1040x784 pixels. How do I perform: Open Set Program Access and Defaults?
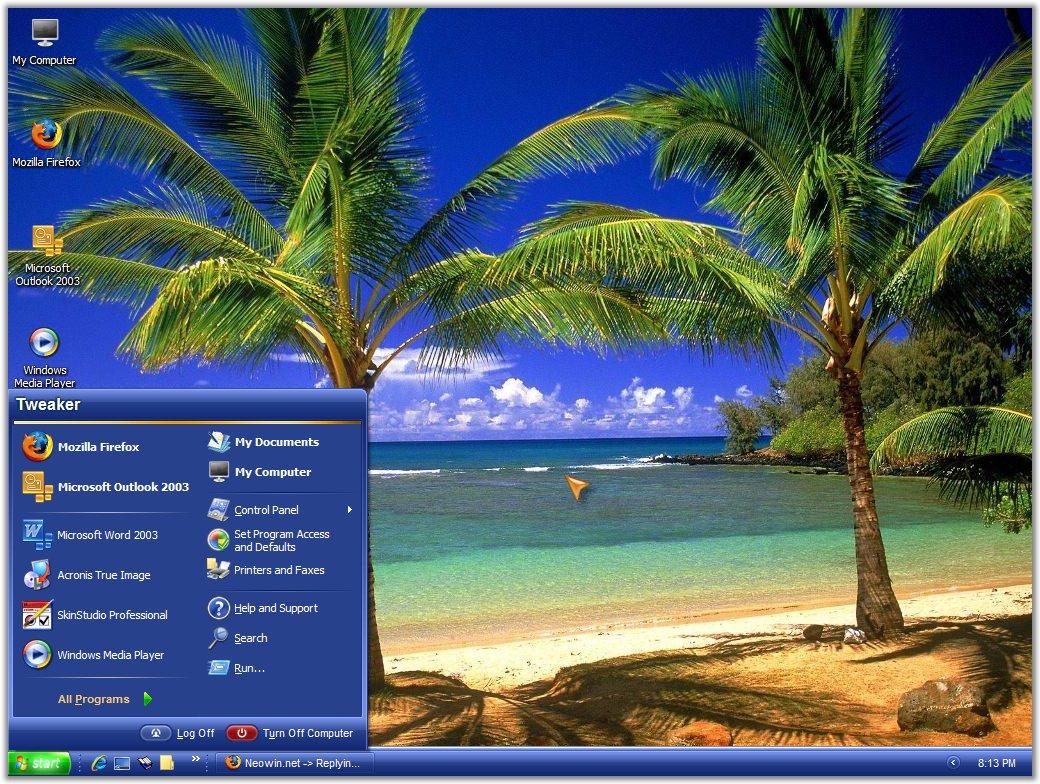pos(281,540)
